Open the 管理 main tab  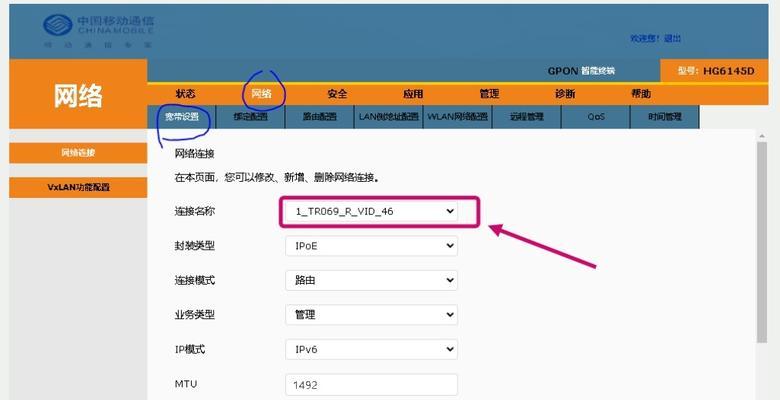coord(489,94)
